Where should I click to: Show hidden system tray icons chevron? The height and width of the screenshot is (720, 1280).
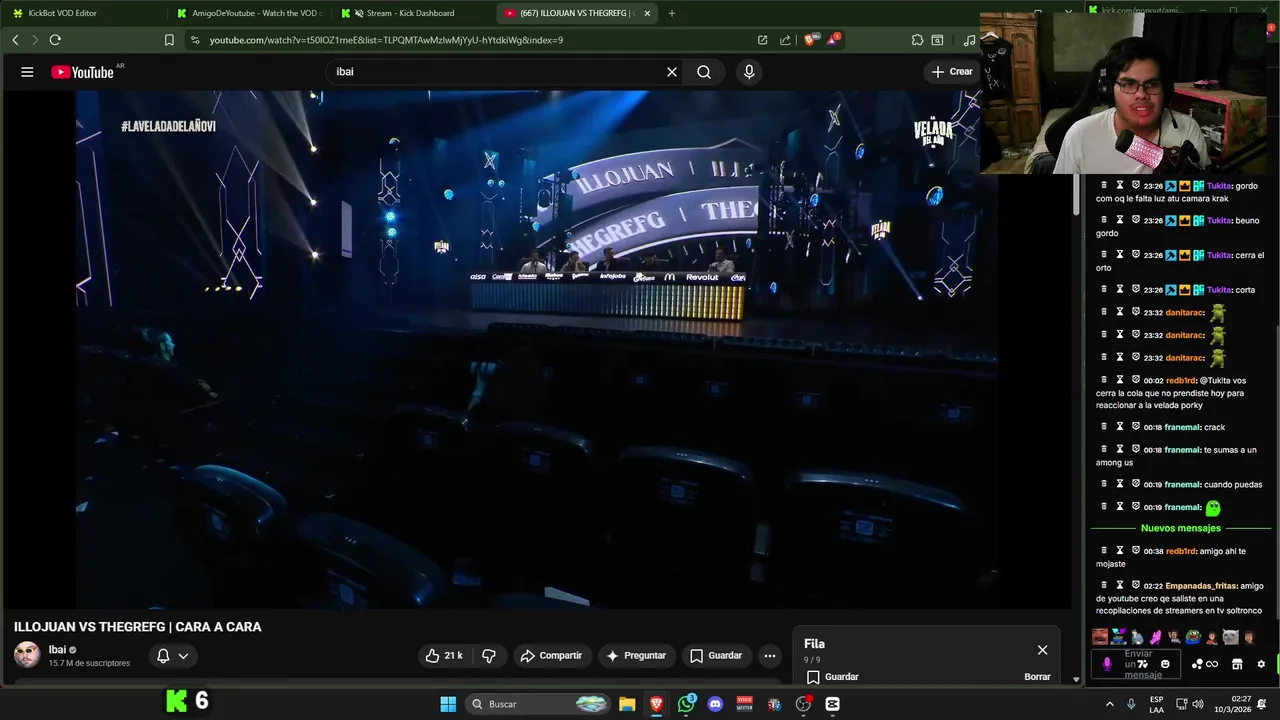pos(1110,704)
